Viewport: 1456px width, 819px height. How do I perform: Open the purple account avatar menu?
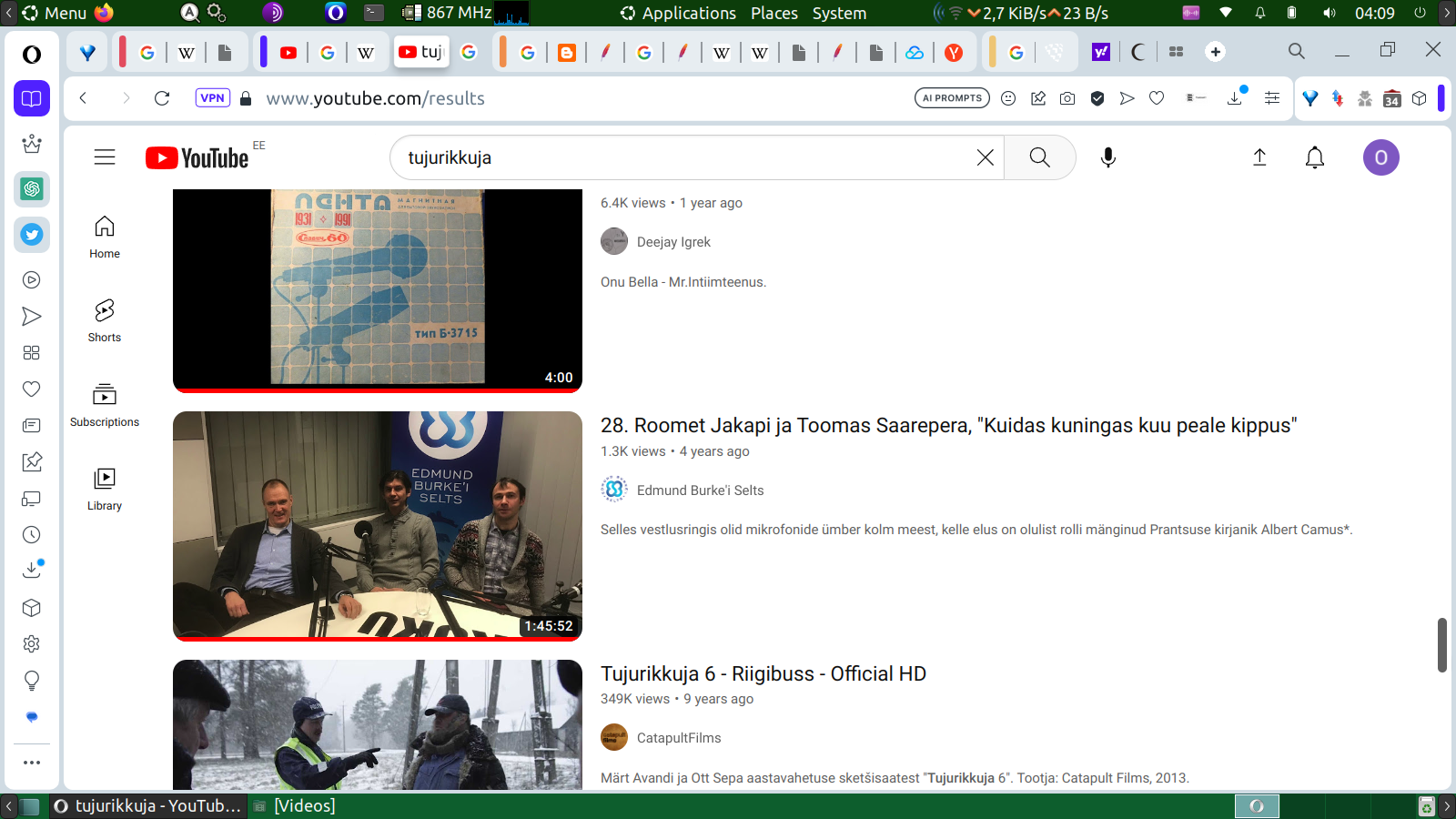pyautogui.click(x=1380, y=157)
